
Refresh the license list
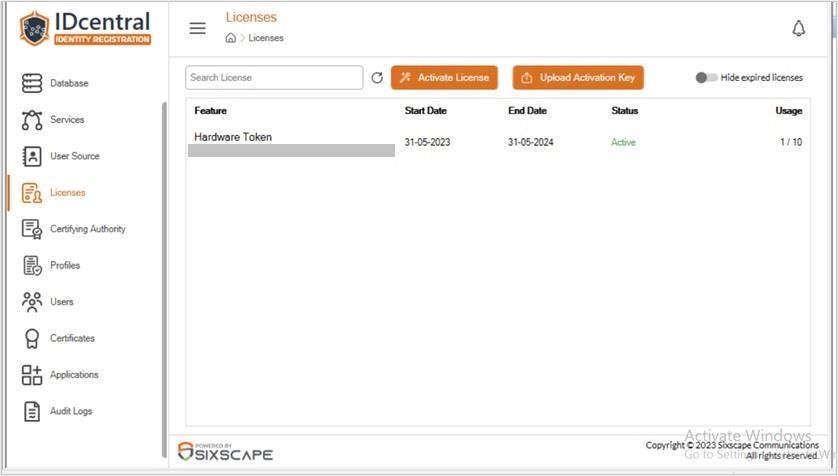[377, 78]
